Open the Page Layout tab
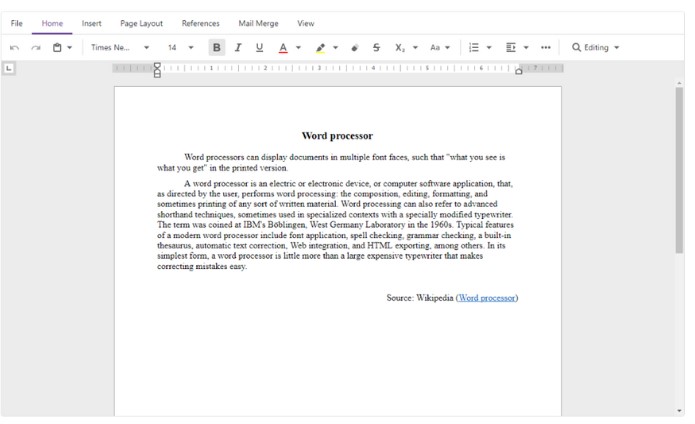This screenshot has width=695, height=424. [141, 23]
